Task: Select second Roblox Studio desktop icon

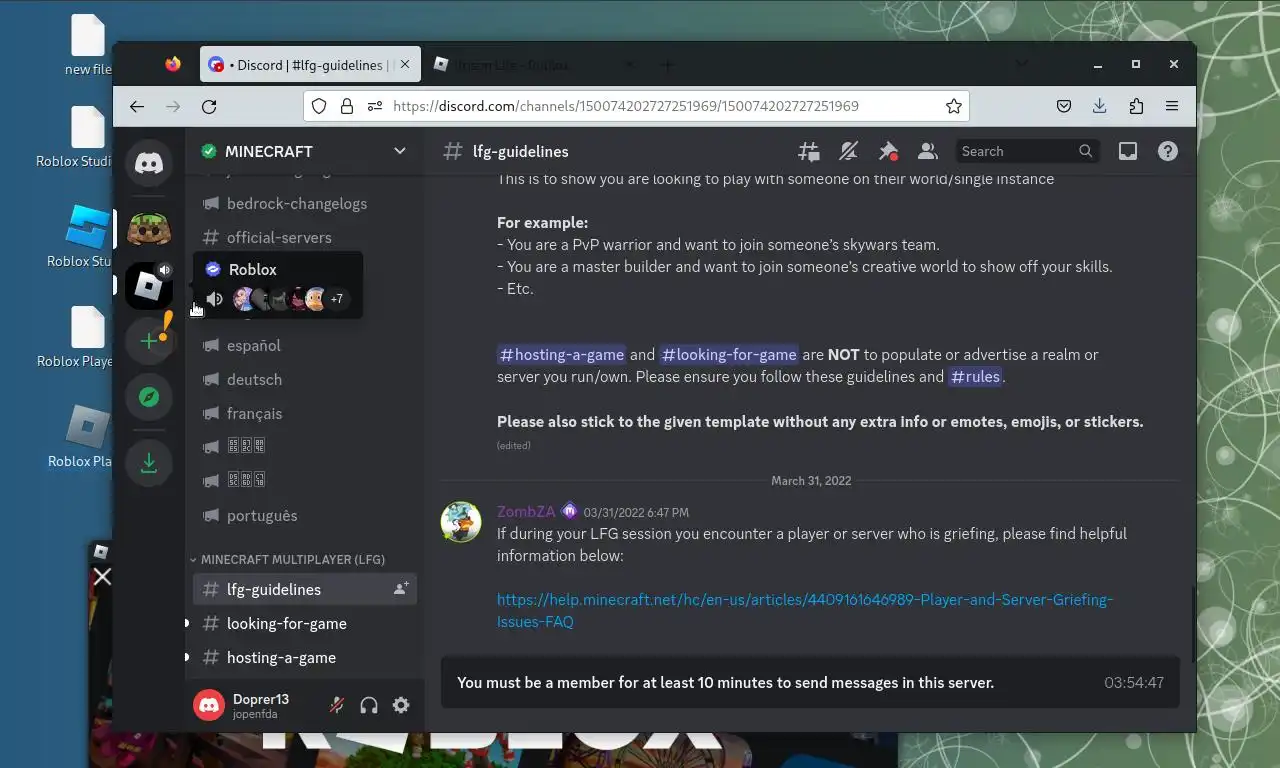Action: (82, 237)
